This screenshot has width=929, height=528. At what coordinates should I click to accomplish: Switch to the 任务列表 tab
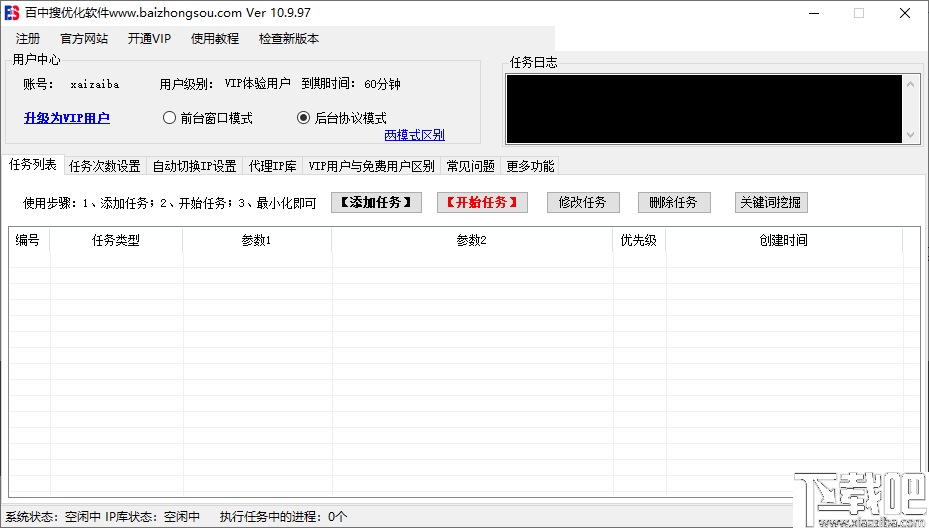(33, 165)
